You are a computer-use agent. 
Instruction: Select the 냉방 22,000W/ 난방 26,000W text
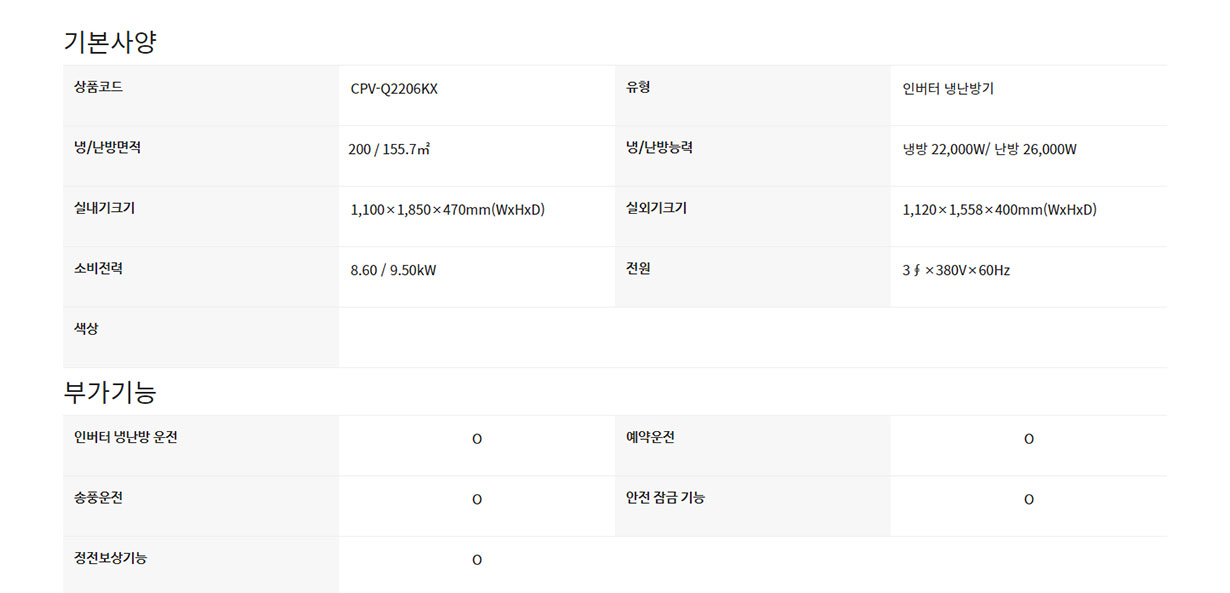coord(989,150)
